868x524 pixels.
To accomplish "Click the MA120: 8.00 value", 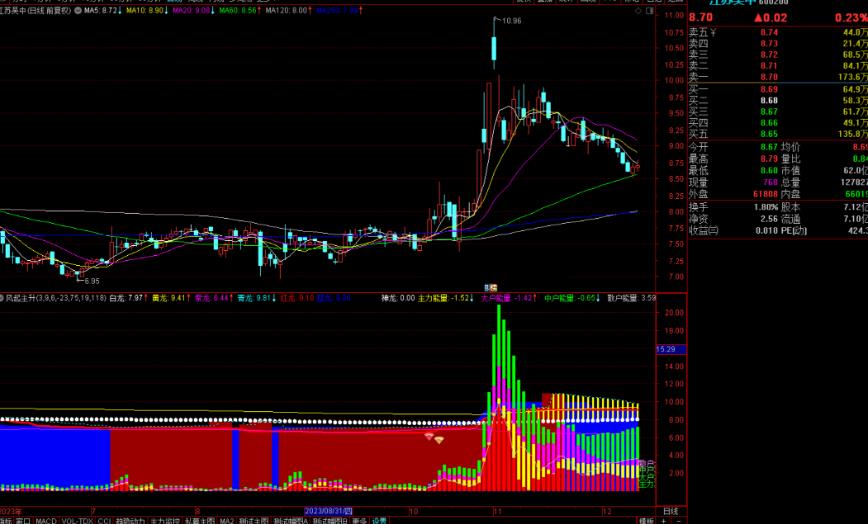I will 288,11.
